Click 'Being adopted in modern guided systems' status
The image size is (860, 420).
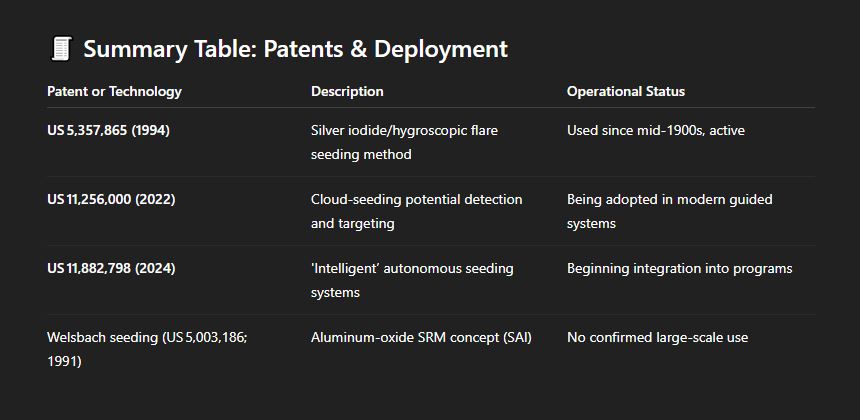670,212
